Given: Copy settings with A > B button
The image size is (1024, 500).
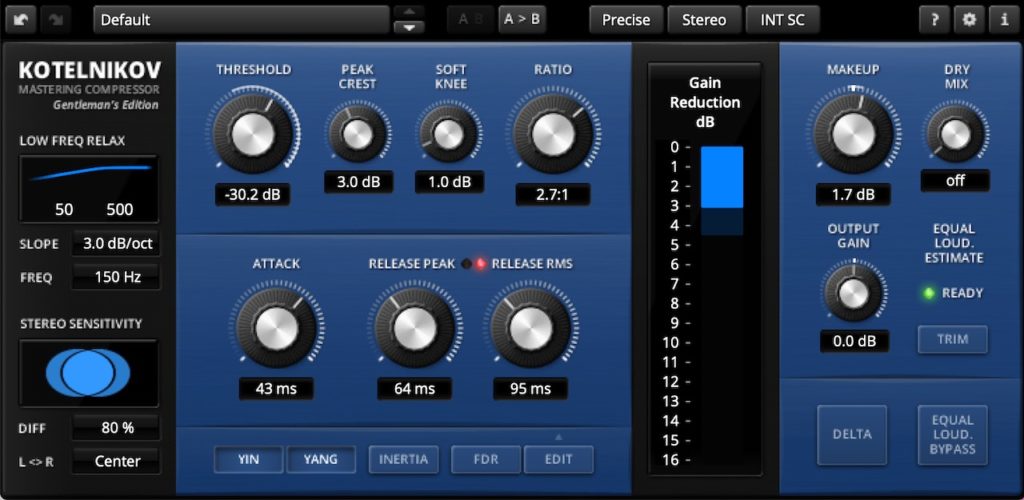Looking at the screenshot, I should click(x=522, y=19).
